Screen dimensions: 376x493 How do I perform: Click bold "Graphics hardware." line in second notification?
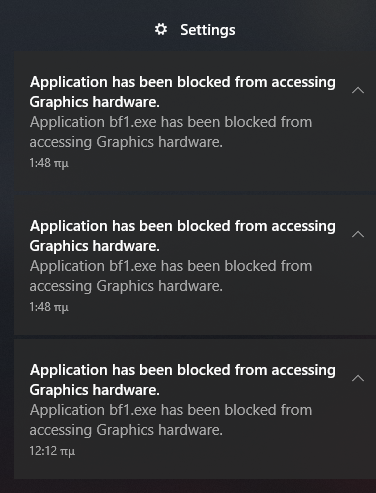94,246
